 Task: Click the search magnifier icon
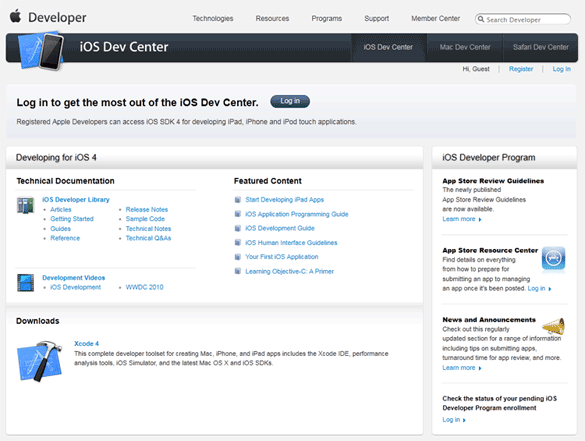[x=481, y=19]
